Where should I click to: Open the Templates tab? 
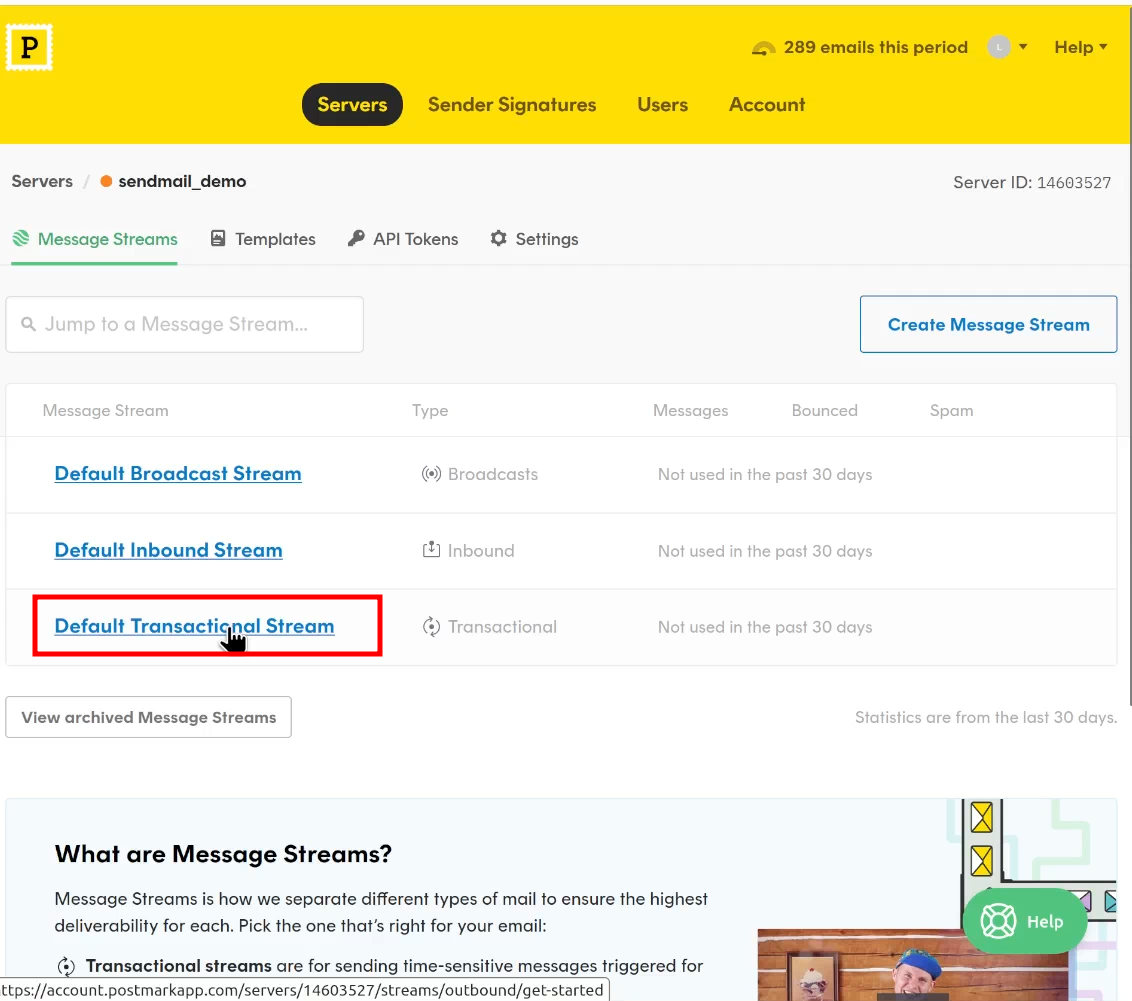tap(263, 239)
